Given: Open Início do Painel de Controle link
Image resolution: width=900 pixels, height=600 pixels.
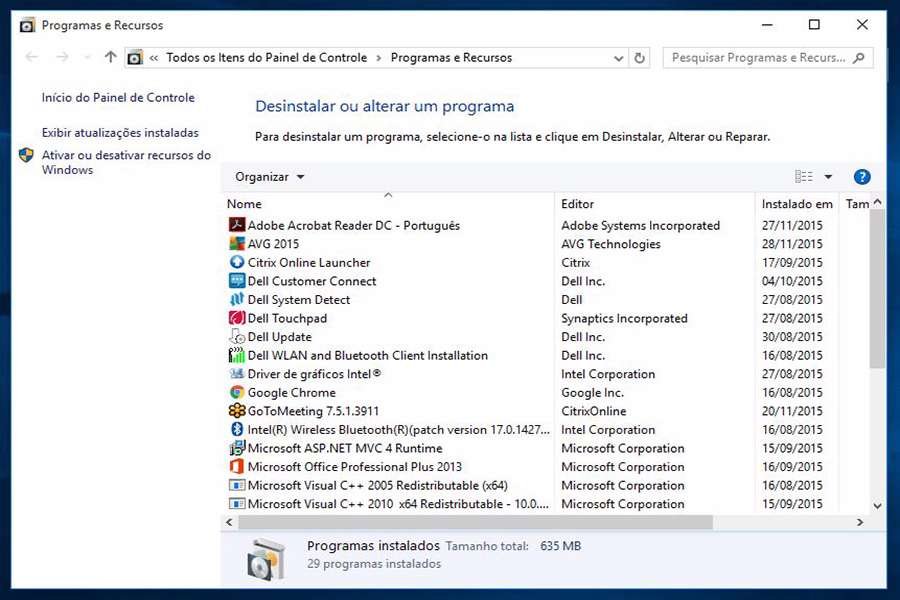Looking at the screenshot, I should coord(118,98).
